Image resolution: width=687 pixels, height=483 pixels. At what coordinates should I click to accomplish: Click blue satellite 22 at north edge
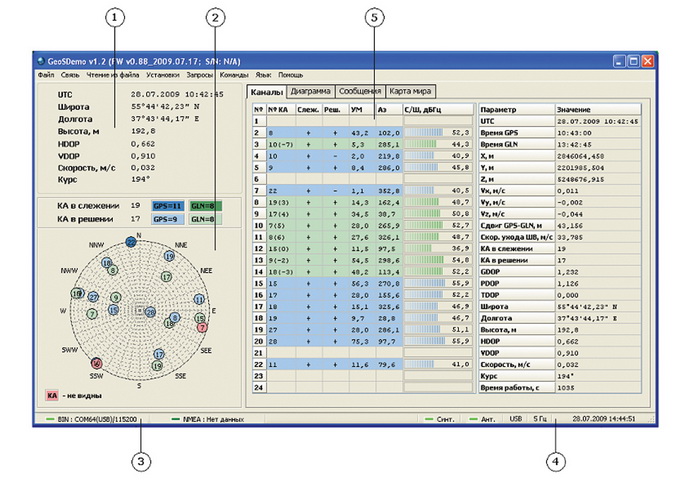(x=131, y=242)
